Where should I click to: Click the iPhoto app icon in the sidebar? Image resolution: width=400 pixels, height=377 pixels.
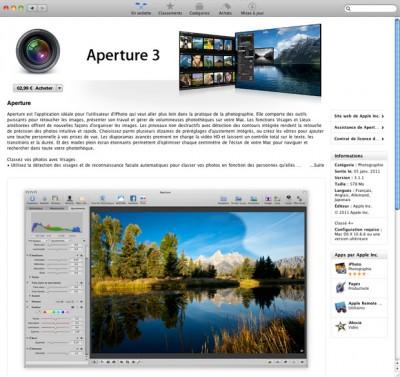341,268
